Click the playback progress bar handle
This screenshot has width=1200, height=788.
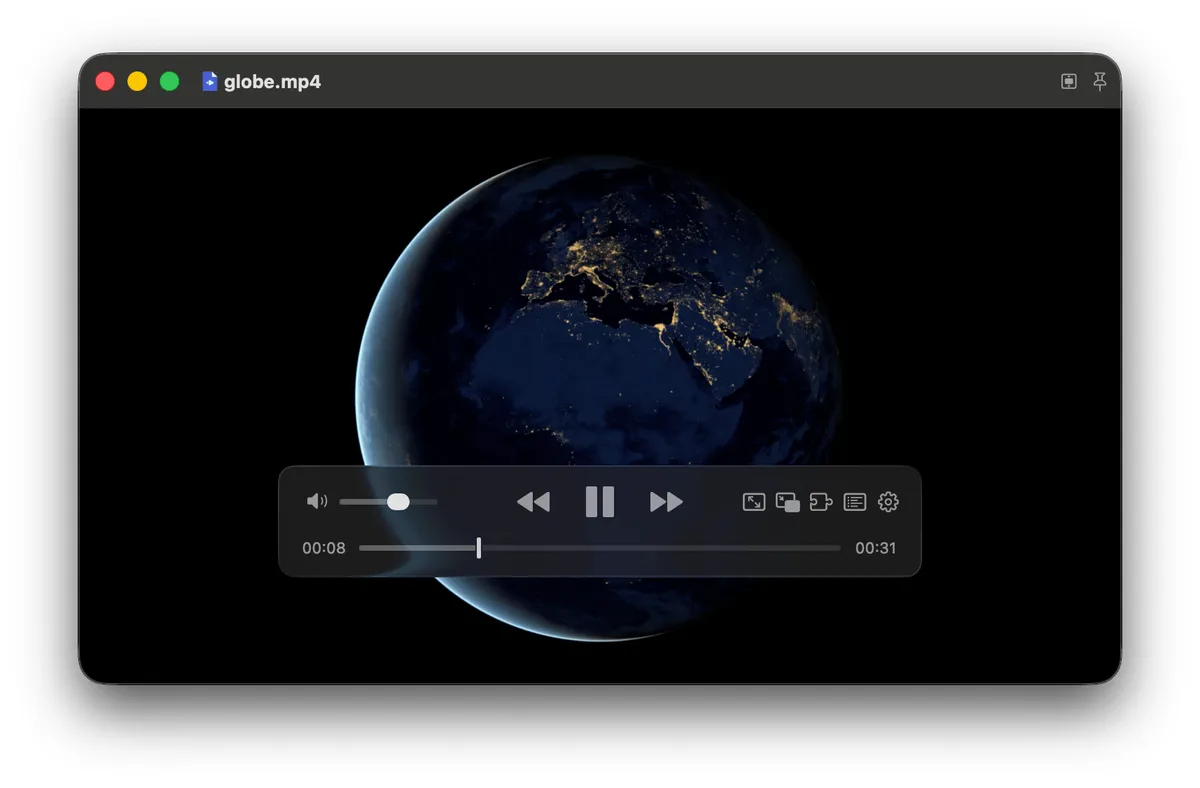(479, 548)
